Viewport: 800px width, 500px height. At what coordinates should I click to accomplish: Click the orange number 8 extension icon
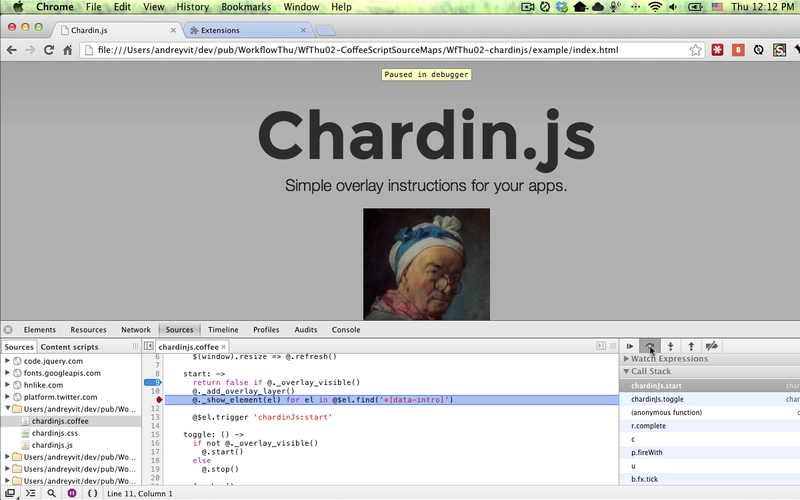click(738, 50)
